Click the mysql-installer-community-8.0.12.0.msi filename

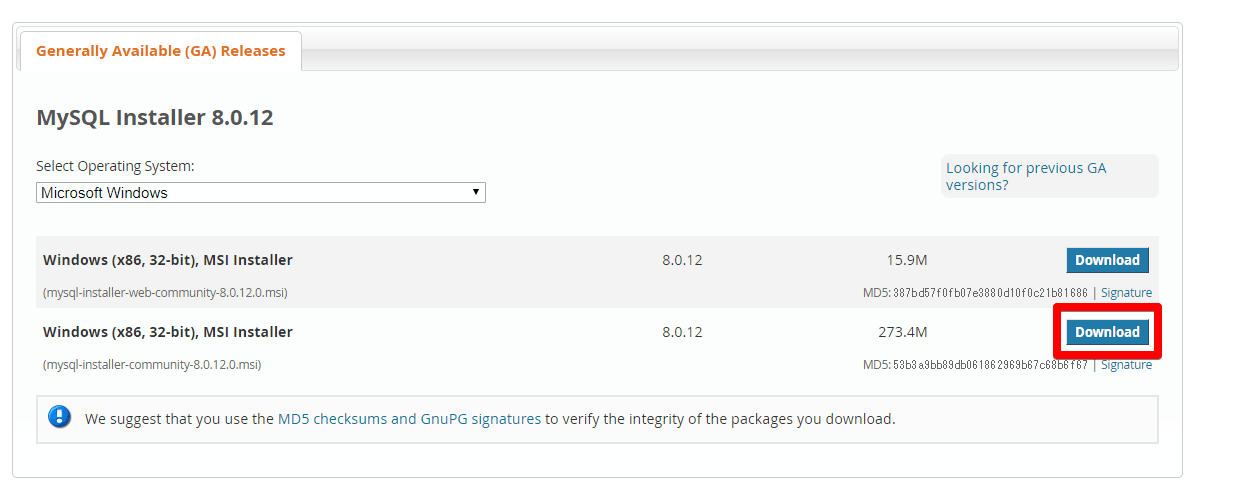pyautogui.click(x=152, y=365)
